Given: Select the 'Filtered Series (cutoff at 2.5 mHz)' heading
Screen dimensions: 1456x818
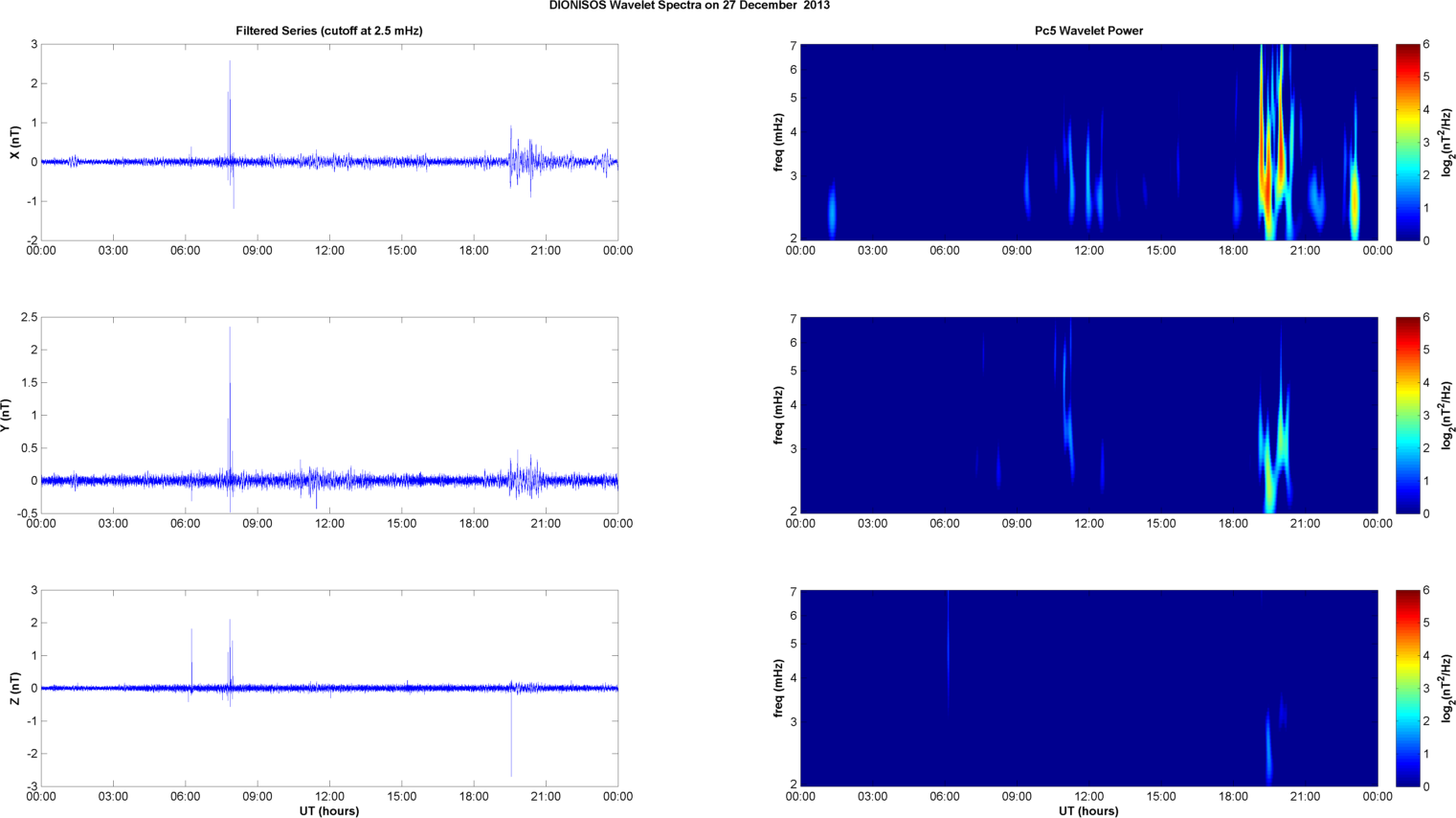Looking at the screenshot, I should 329,31.
